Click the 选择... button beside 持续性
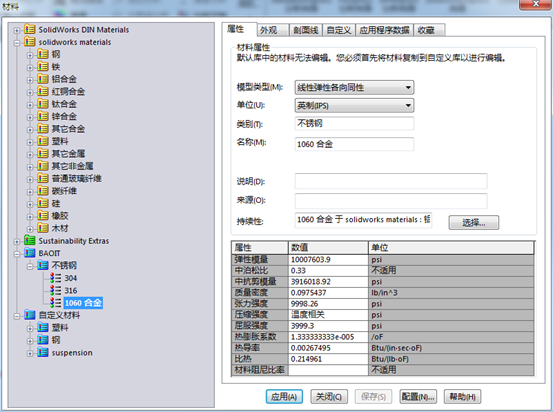Viewport: 553px width, 412px height. click(474, 223)
